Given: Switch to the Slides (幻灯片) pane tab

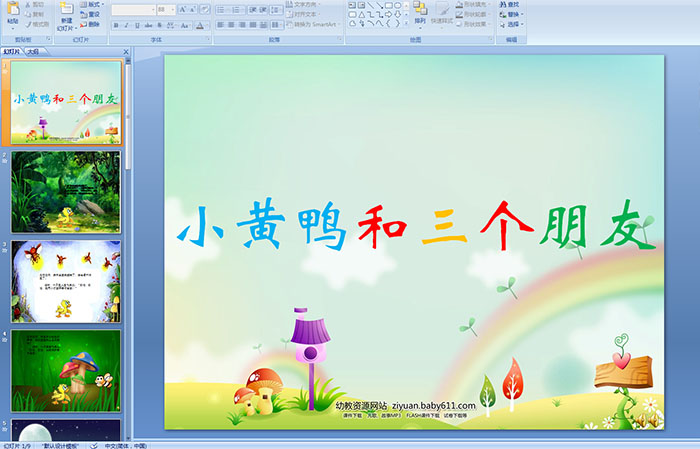Looking at the screenshot, I should point(12,50).
